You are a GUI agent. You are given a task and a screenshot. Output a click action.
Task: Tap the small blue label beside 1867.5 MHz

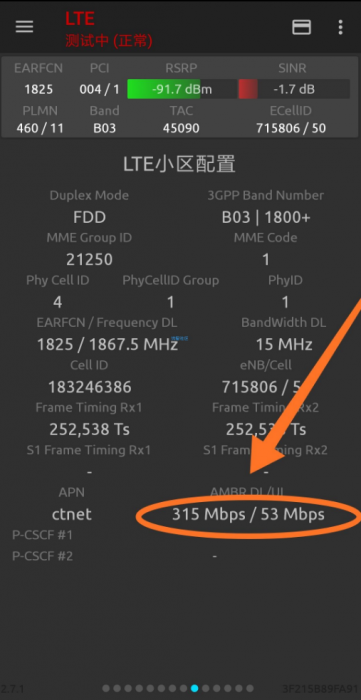click(183, 338)
